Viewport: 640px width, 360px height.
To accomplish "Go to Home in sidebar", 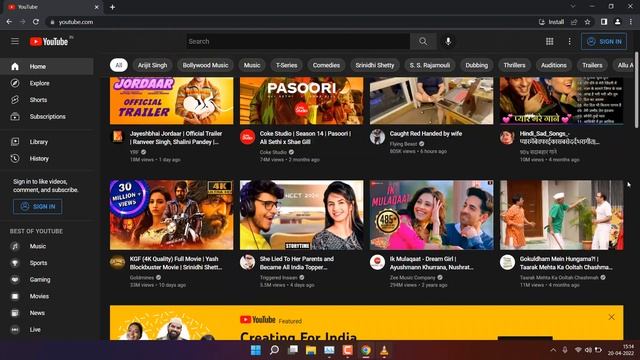I will [x=47, y=67].
